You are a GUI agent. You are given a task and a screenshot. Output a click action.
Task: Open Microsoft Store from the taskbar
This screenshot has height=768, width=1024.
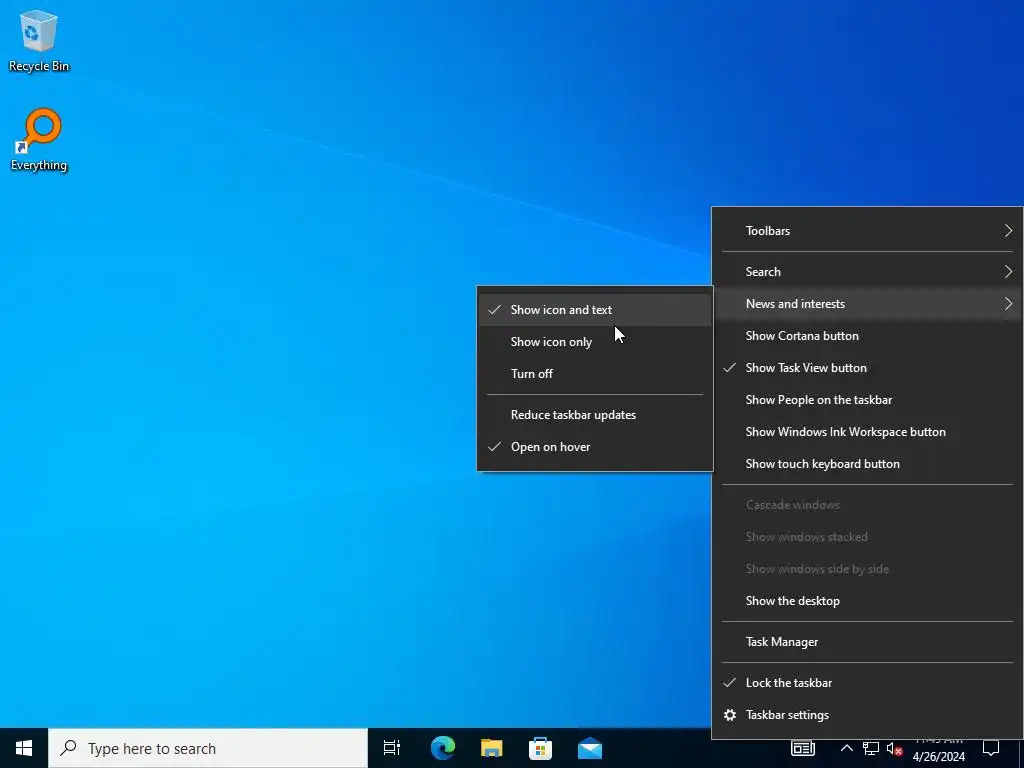(540, 748)
